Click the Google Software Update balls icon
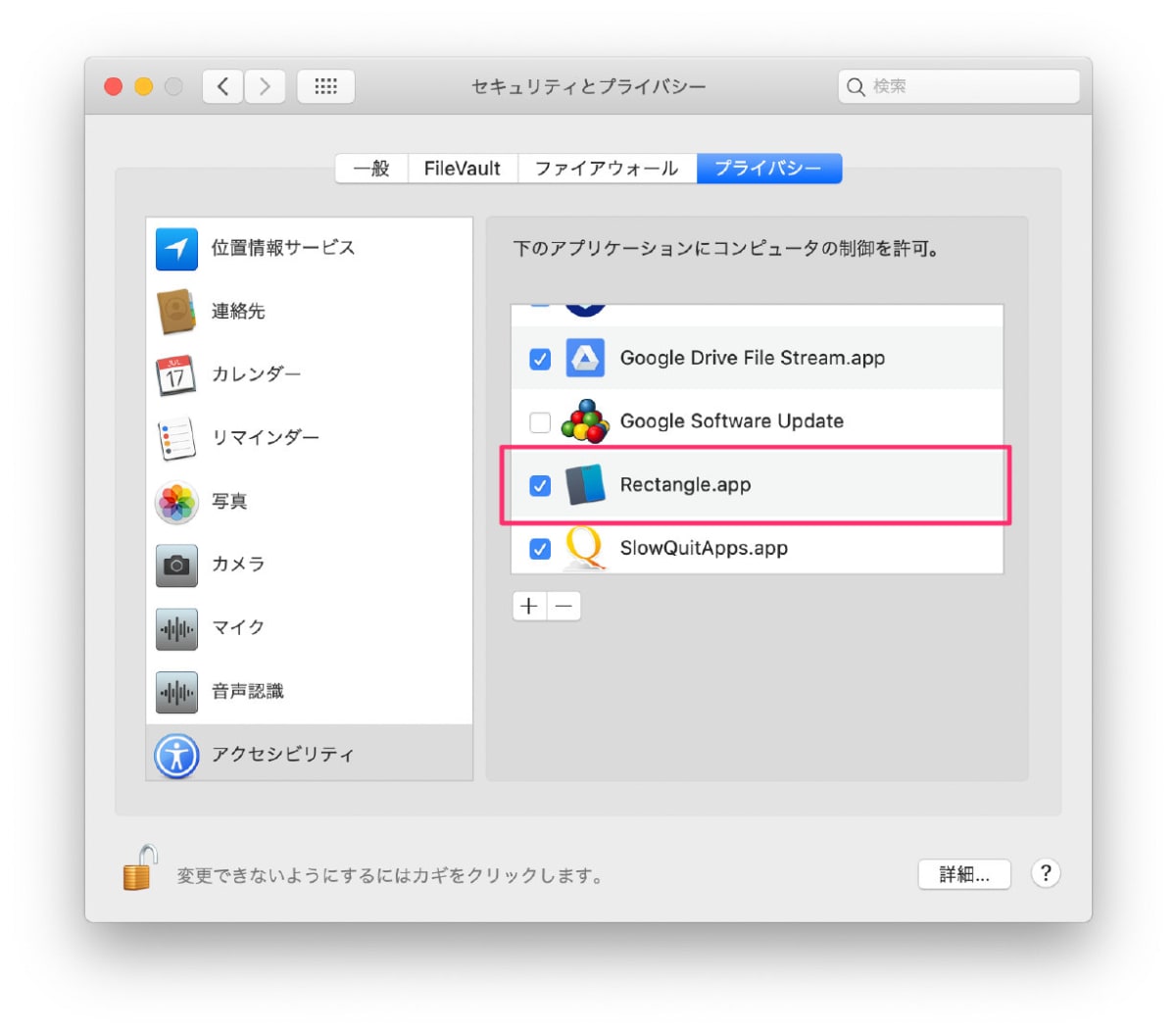 click(585, 421)
